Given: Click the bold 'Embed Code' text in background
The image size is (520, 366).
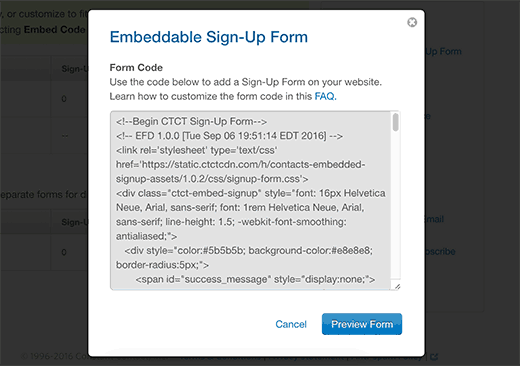Looking at the screenshot, I should [54, 30].
